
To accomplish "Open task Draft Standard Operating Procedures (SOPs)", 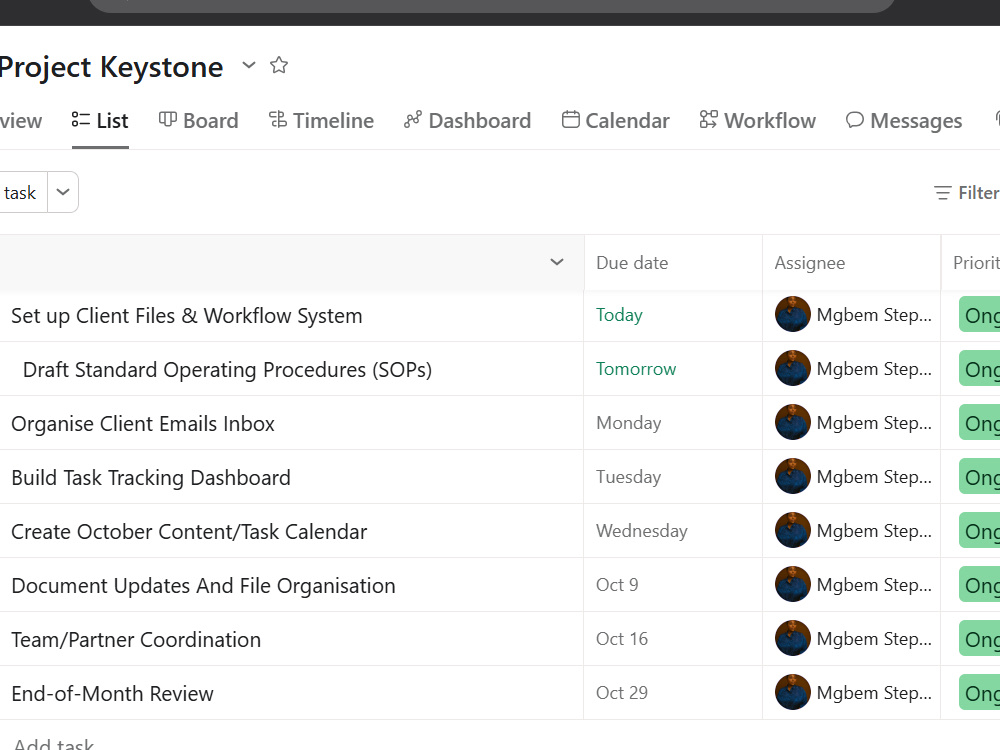I will click(227, 370).
